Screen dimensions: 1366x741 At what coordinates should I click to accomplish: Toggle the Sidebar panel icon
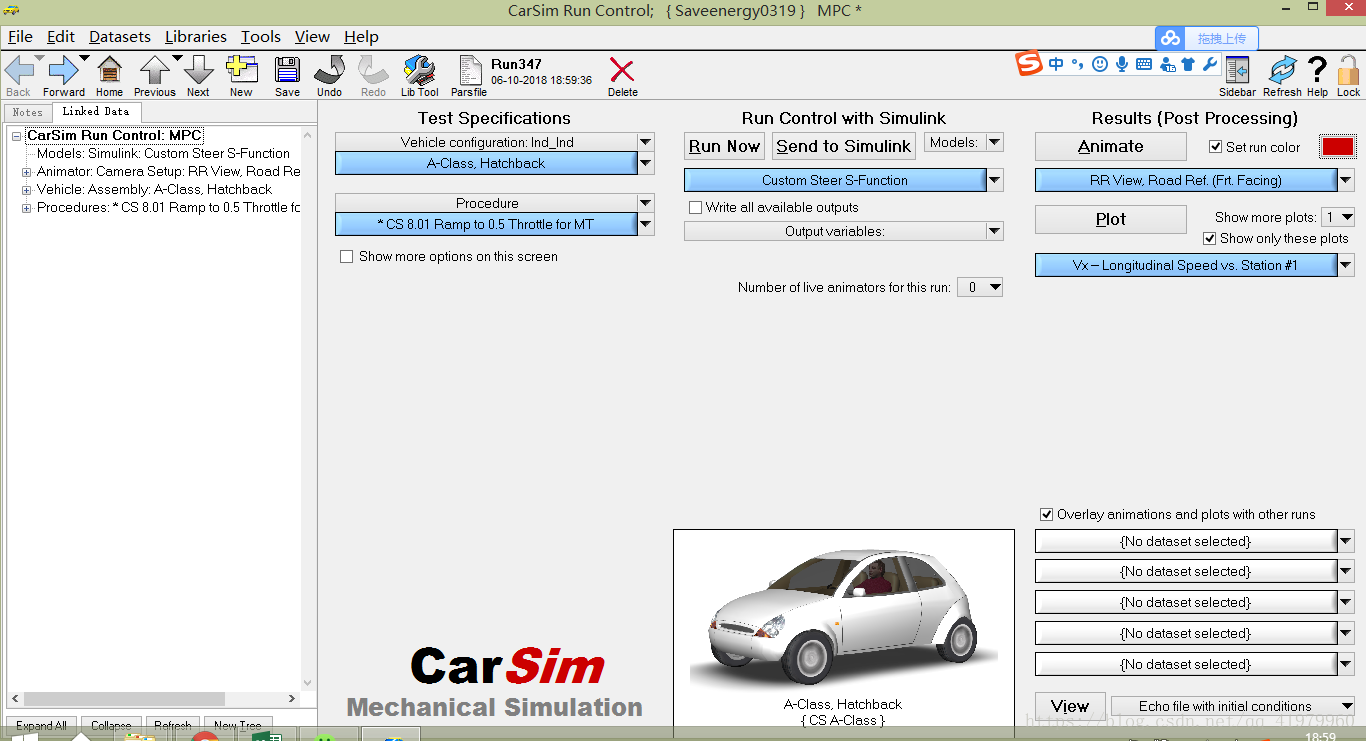click(1237, 71)
